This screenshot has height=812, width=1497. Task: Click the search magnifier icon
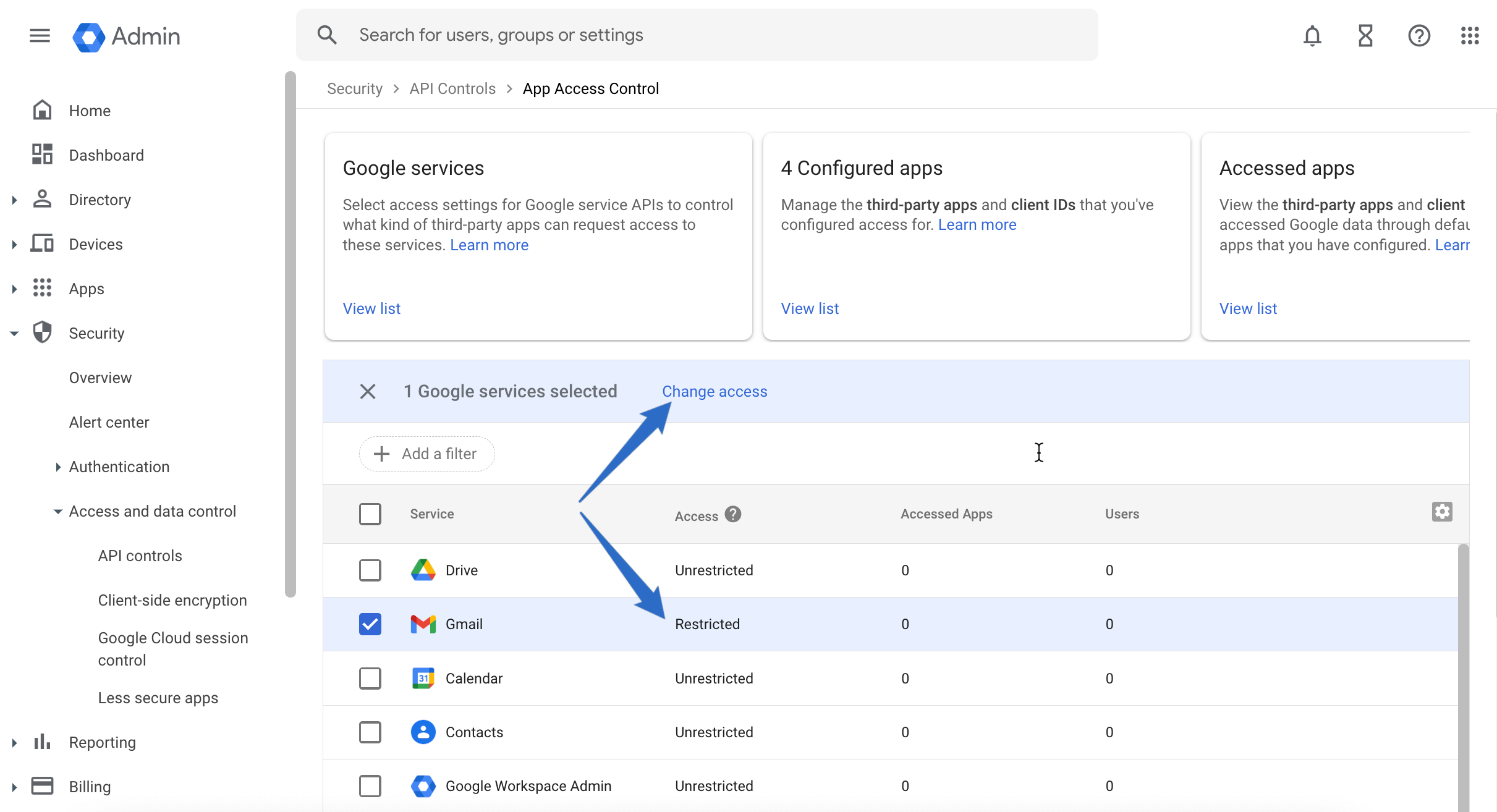327,35
